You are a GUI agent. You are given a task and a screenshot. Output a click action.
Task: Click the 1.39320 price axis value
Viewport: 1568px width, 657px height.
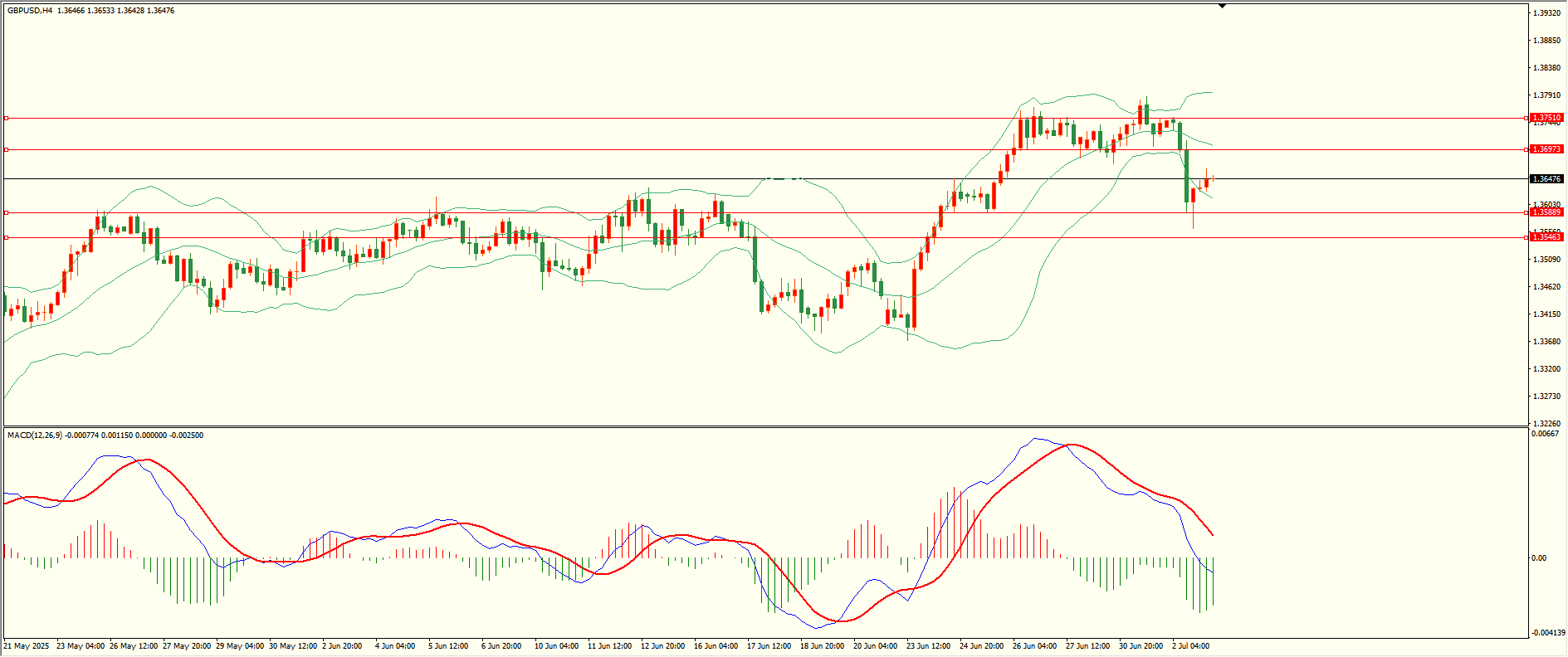click(x=1546, y=13)
